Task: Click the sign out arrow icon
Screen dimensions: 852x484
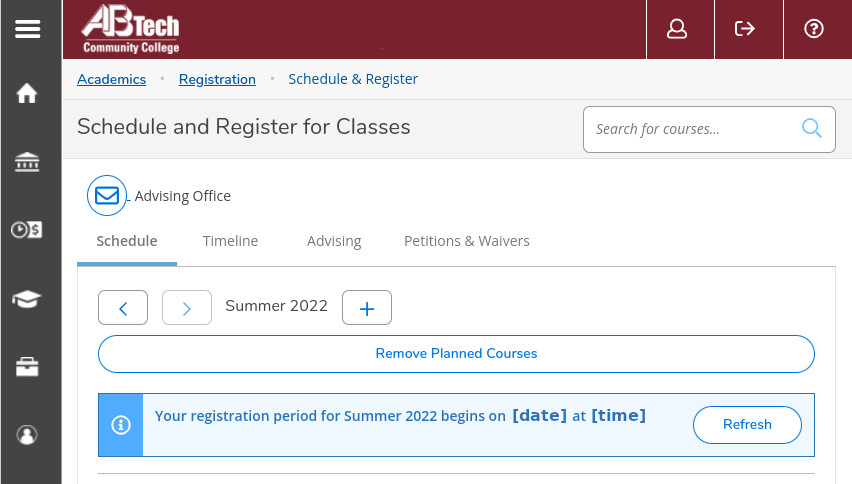Action: click(745, 29)
